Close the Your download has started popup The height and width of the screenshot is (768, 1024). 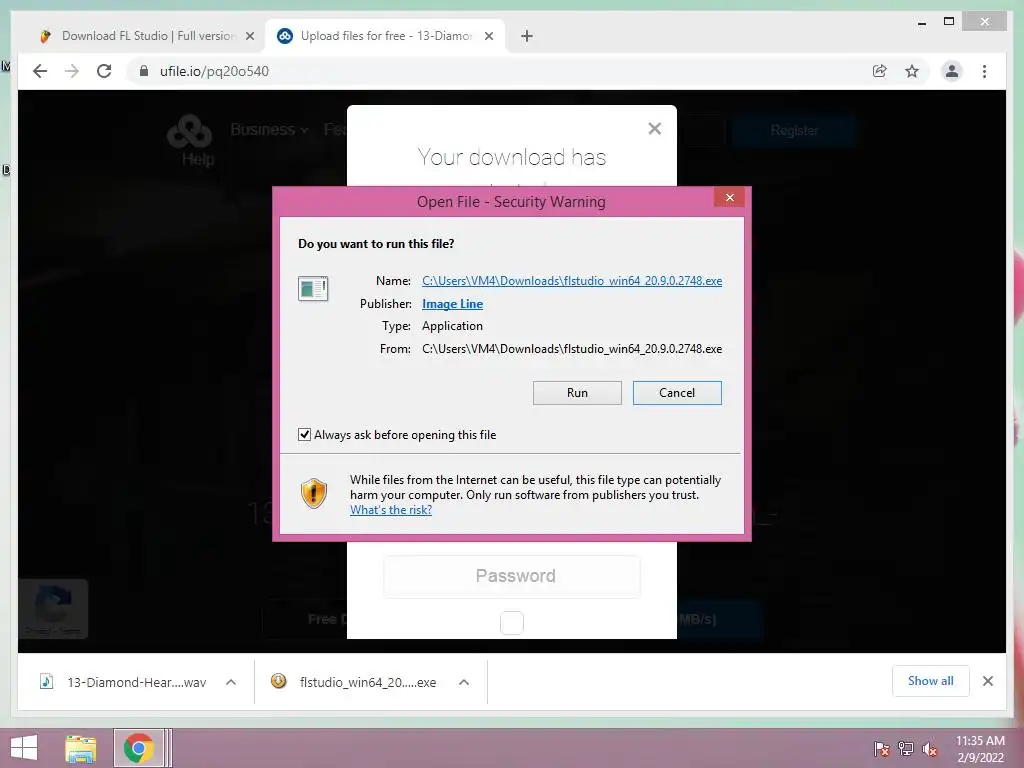(654, 129)
